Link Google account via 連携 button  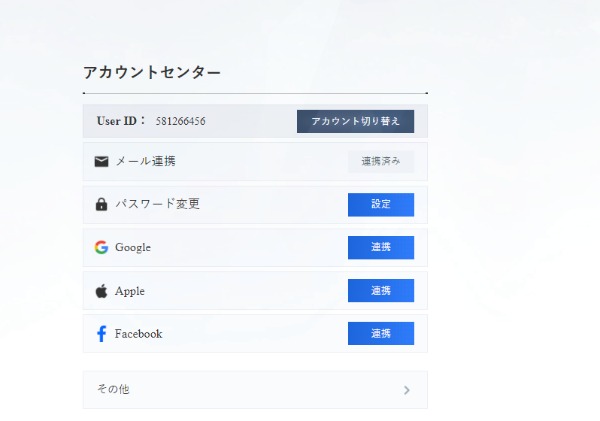(380, 247)
